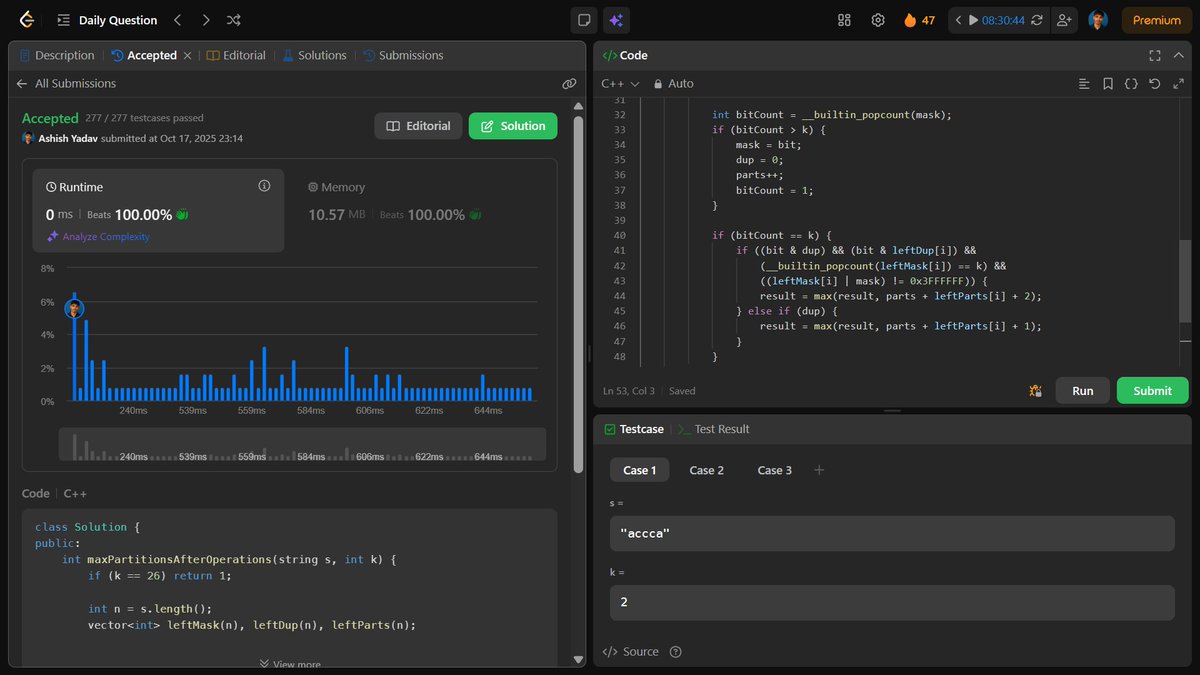Switch to the Test Result tab
This screenshot has height=675, width=1200.
713,429
